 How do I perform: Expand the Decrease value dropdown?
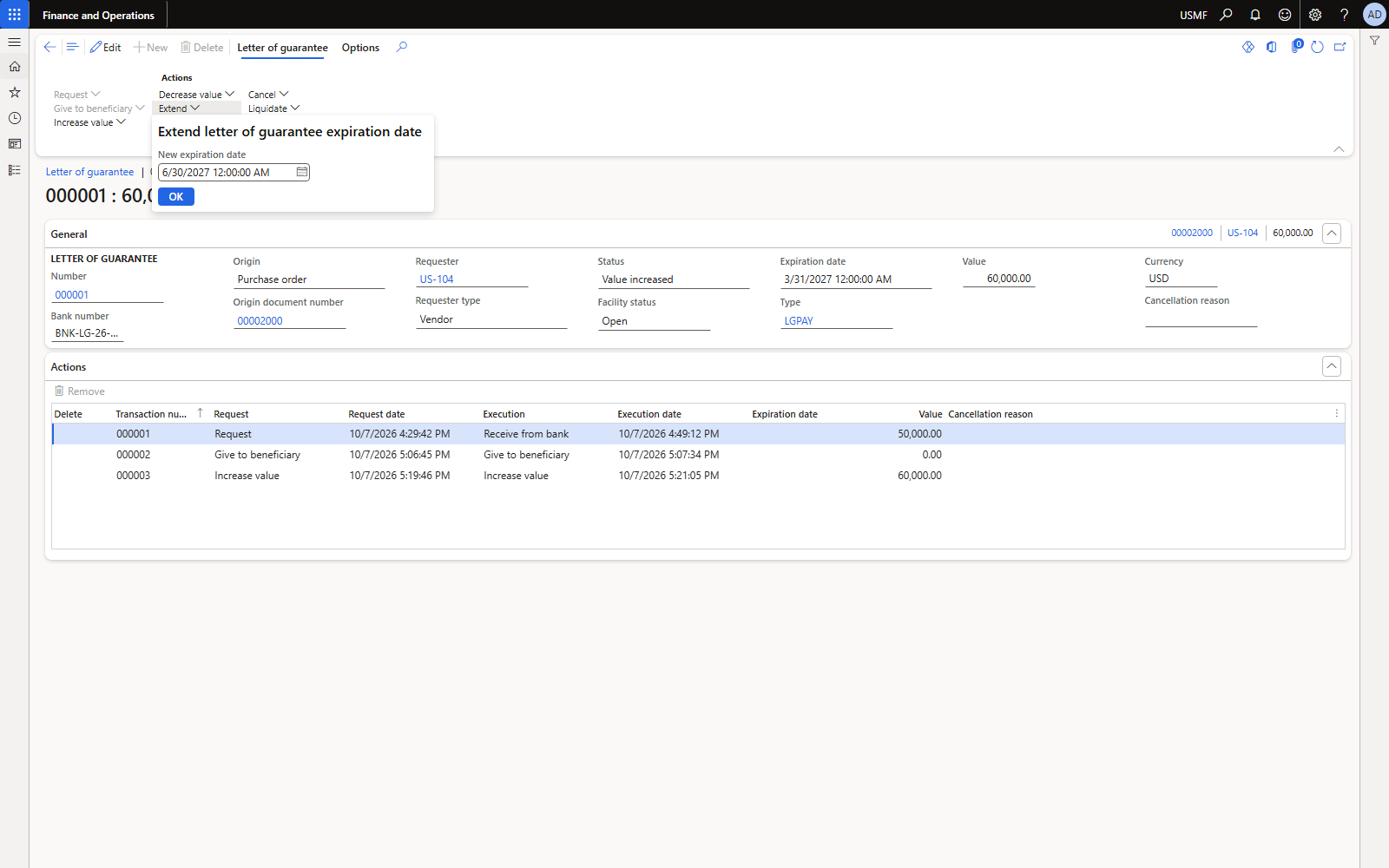196,95
